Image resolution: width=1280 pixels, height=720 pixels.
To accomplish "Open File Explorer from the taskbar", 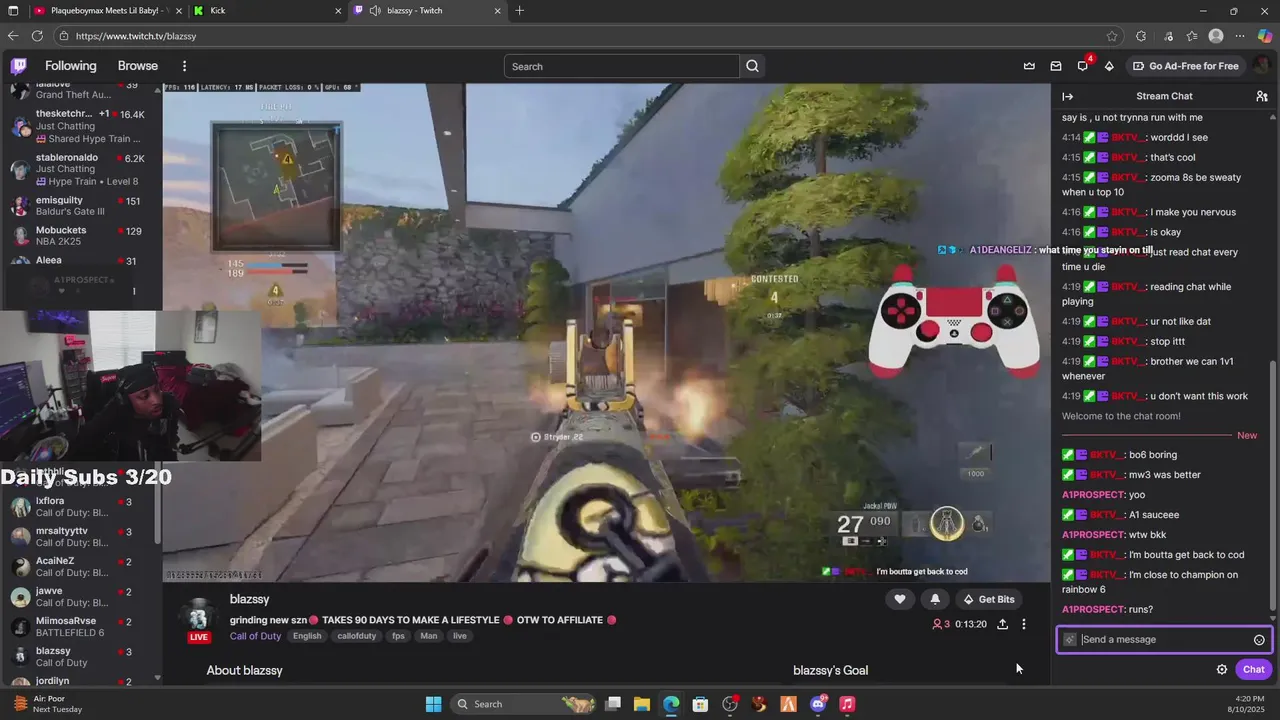I will tap(642, 704).
